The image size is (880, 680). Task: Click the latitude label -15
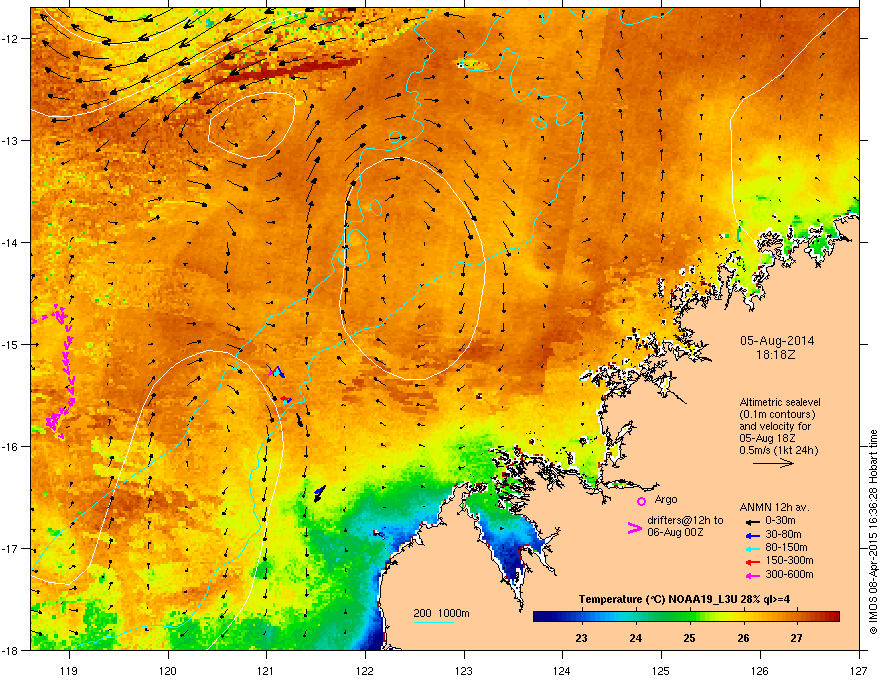click(x=11, y=344)
